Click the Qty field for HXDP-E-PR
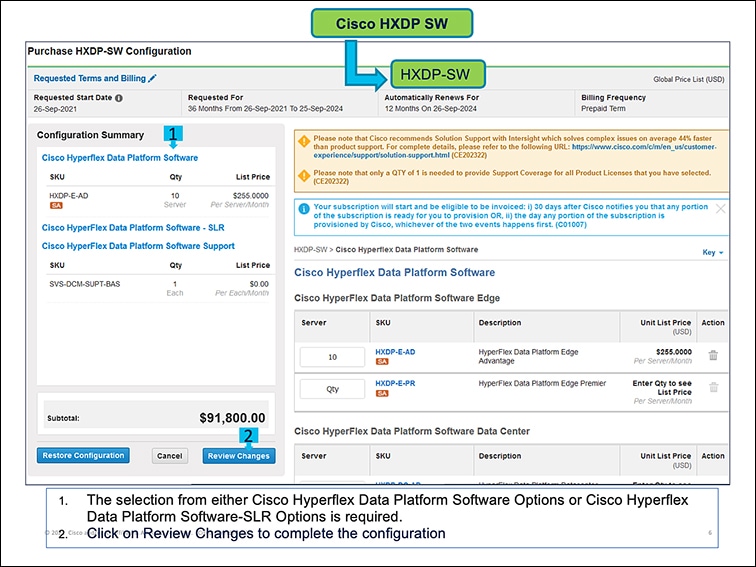The height and width of the screenshot is (567, 756). (332, 389)
